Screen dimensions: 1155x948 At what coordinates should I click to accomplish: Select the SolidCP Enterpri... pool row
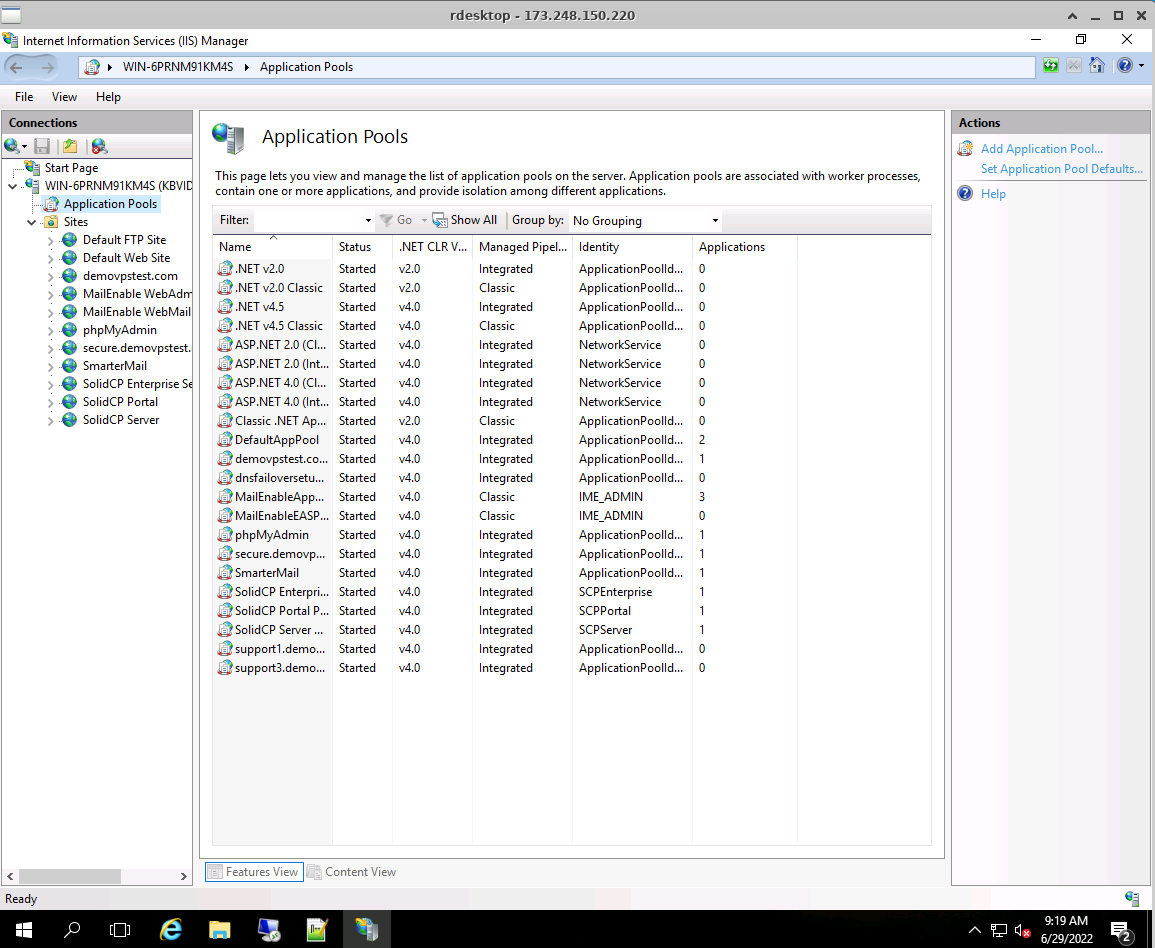click(505, 591)
